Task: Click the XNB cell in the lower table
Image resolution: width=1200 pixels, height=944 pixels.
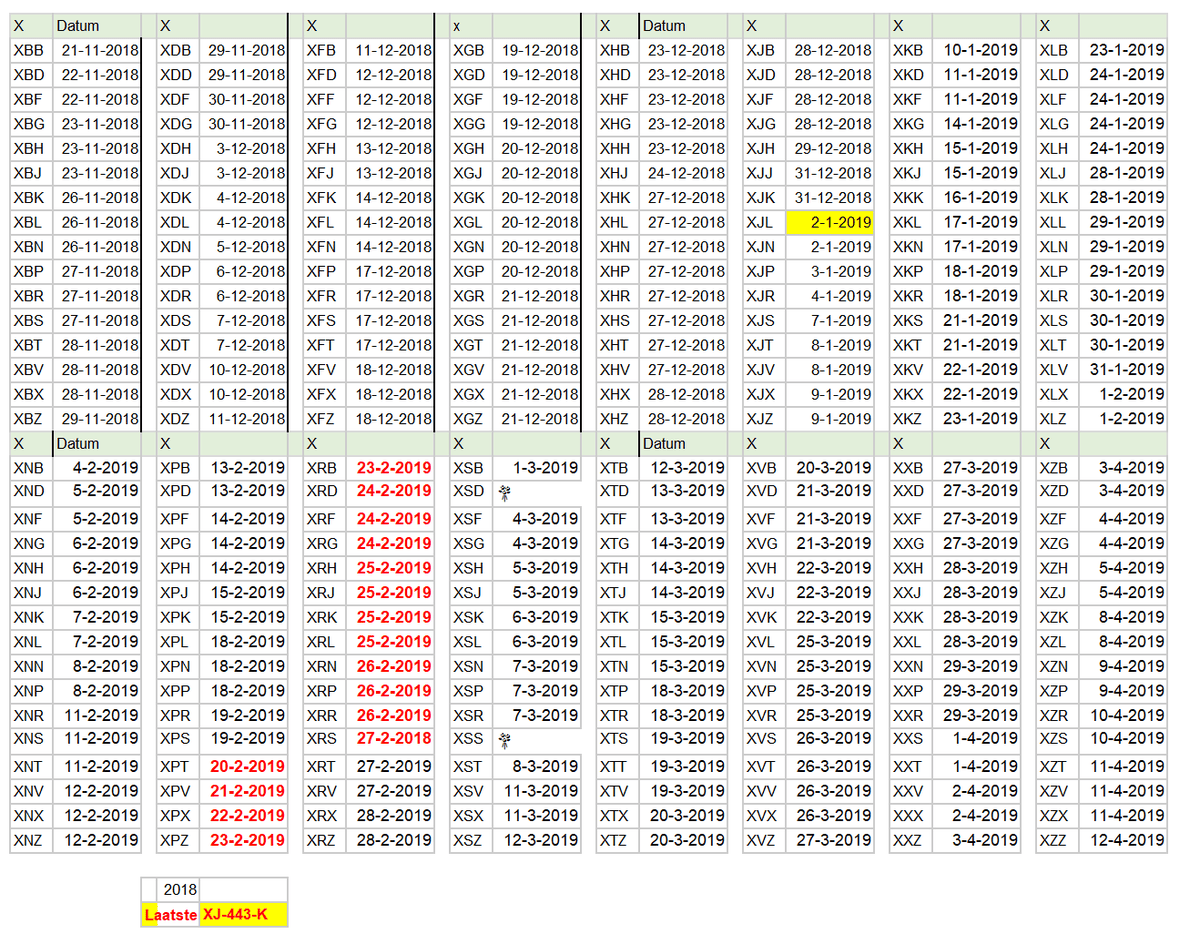Action: [x=30, y=468]
